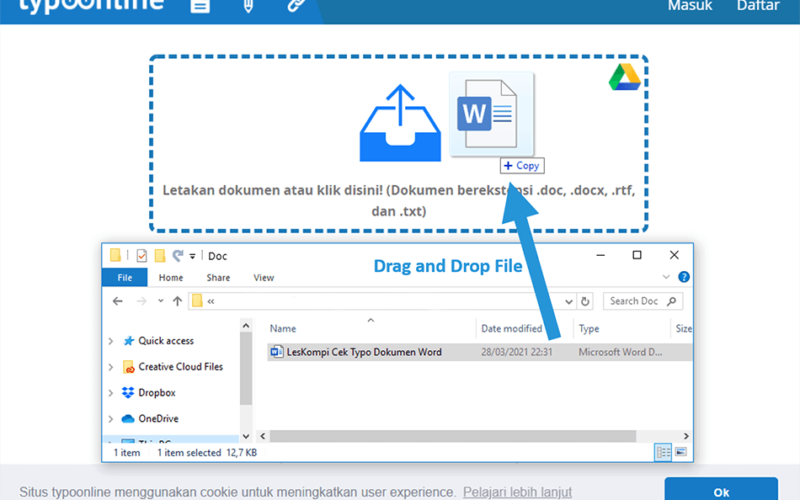Viewport: 800px width, 500px height.
Task: Open the recent locations dropdown arrow
Action: click(160, 301)
